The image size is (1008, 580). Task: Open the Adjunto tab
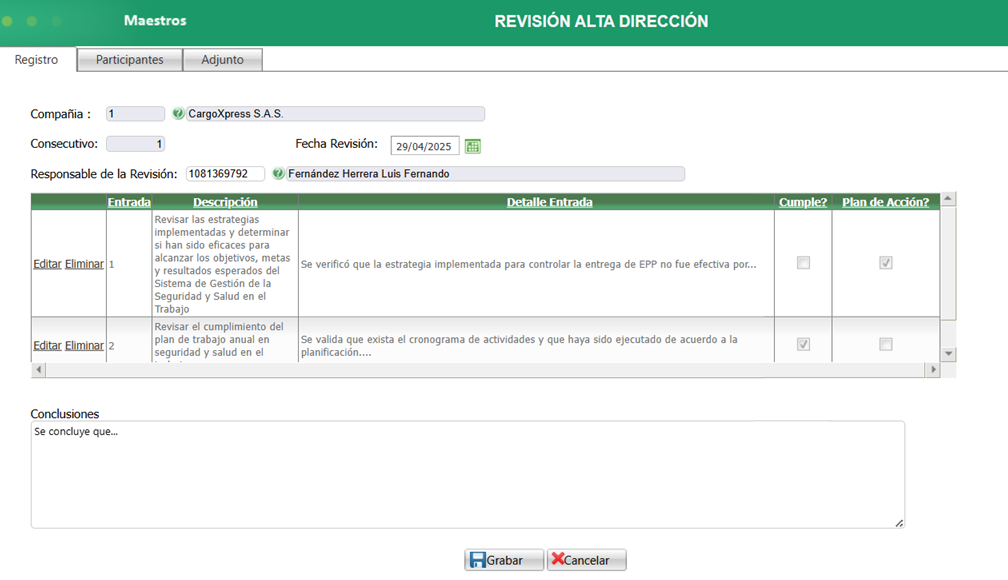click(222, 59)
